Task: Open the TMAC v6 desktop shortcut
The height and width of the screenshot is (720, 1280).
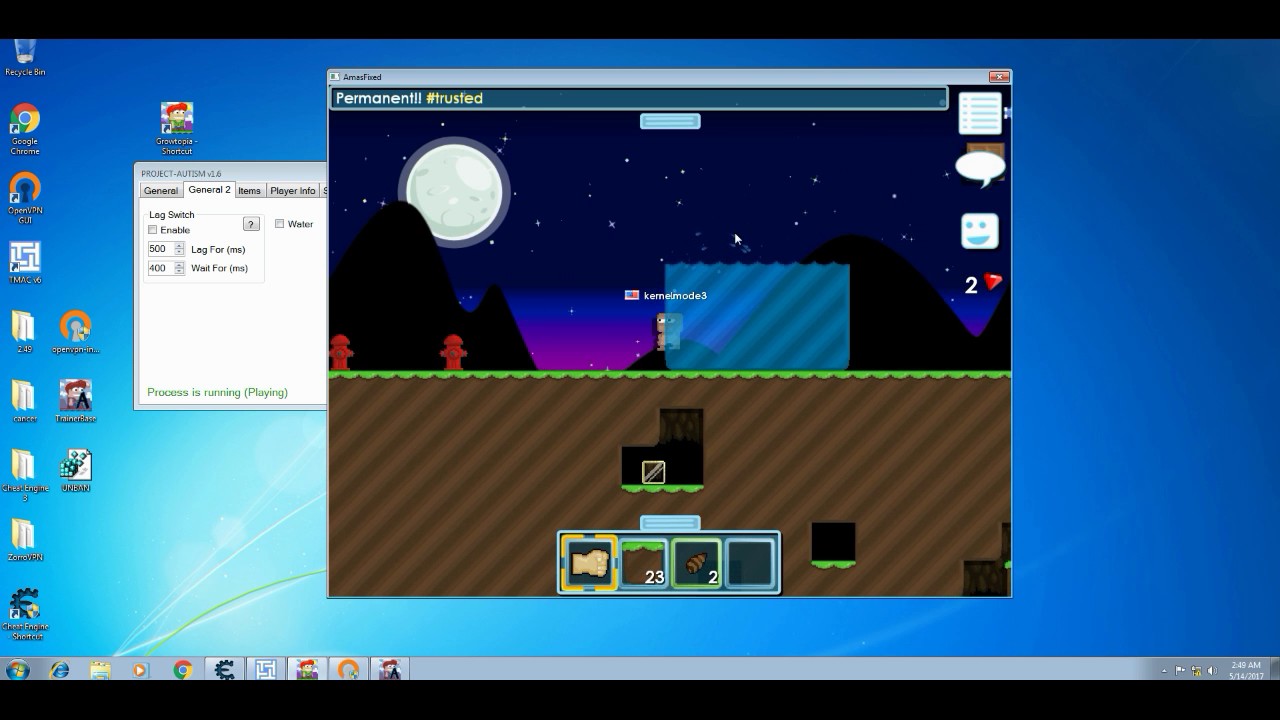Action: (25, 263)
